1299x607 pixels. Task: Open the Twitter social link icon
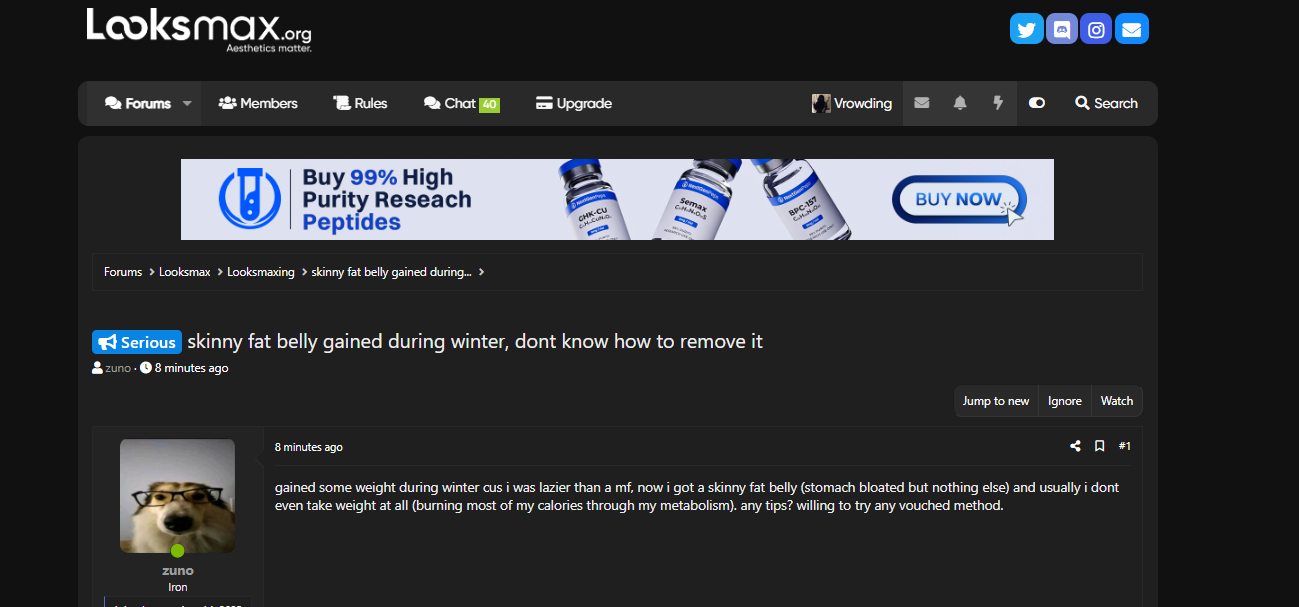[1026, 29]
